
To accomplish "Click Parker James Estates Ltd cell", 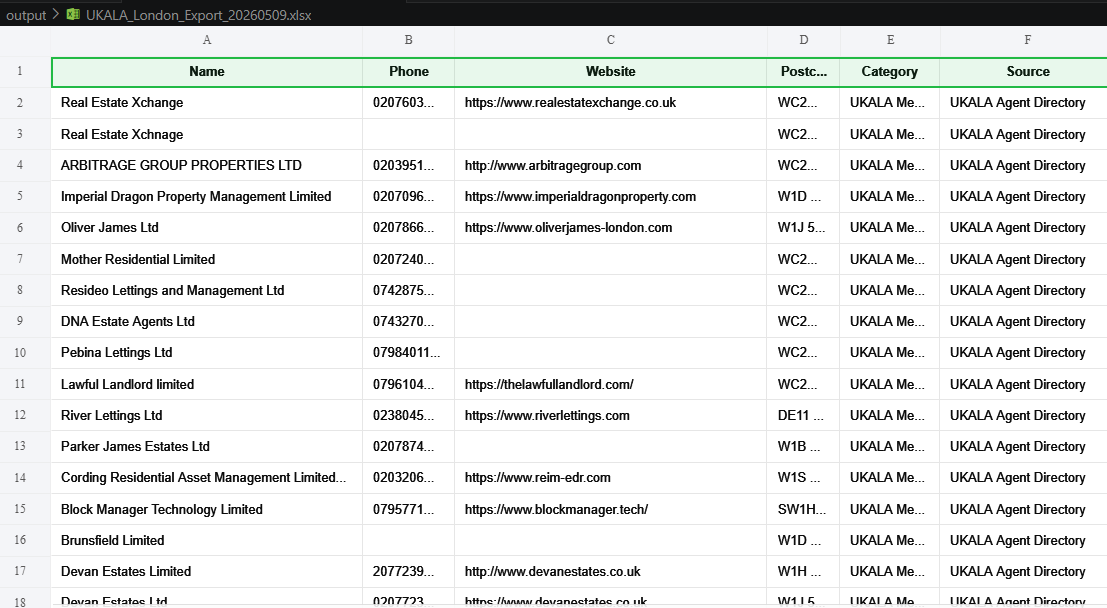I will tap(207, 446).
